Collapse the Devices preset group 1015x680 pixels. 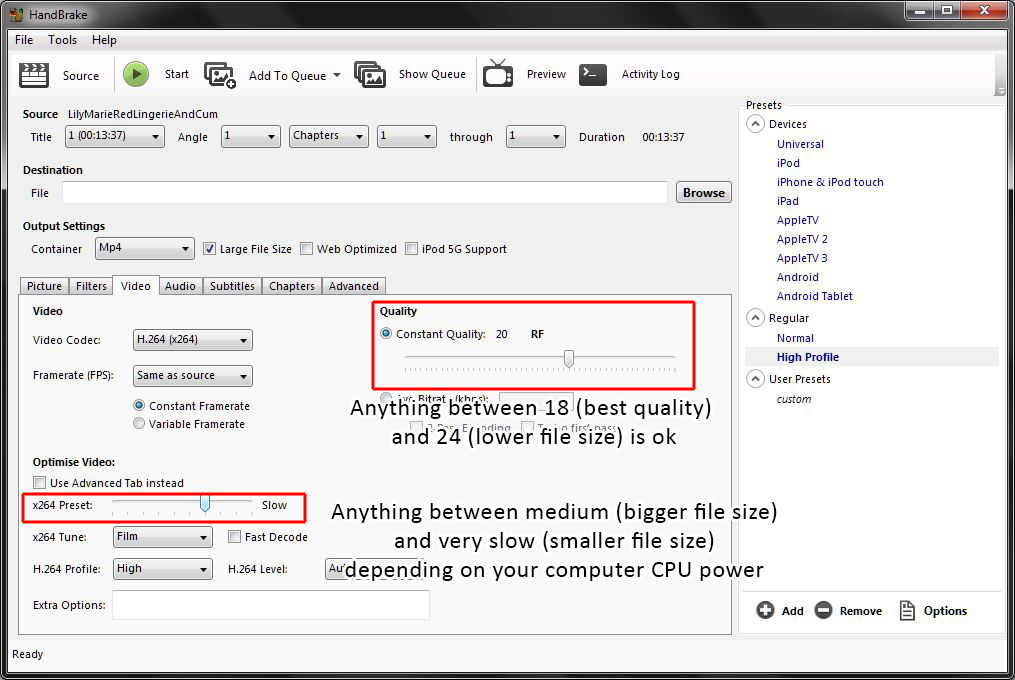[755, 124]
